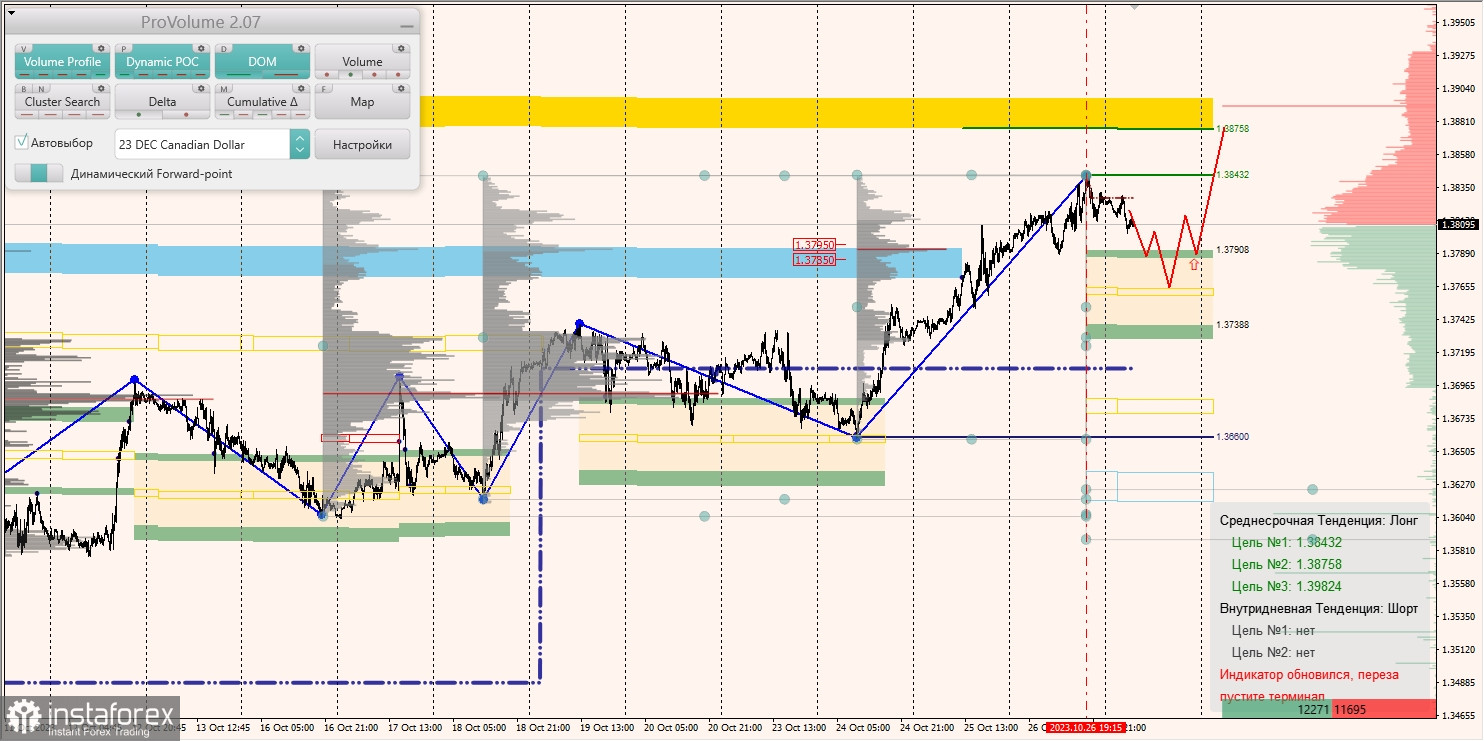Click the current price tag 1.38095
Viewport: 1484px width, 741px height.
[x=1458, y=224]
